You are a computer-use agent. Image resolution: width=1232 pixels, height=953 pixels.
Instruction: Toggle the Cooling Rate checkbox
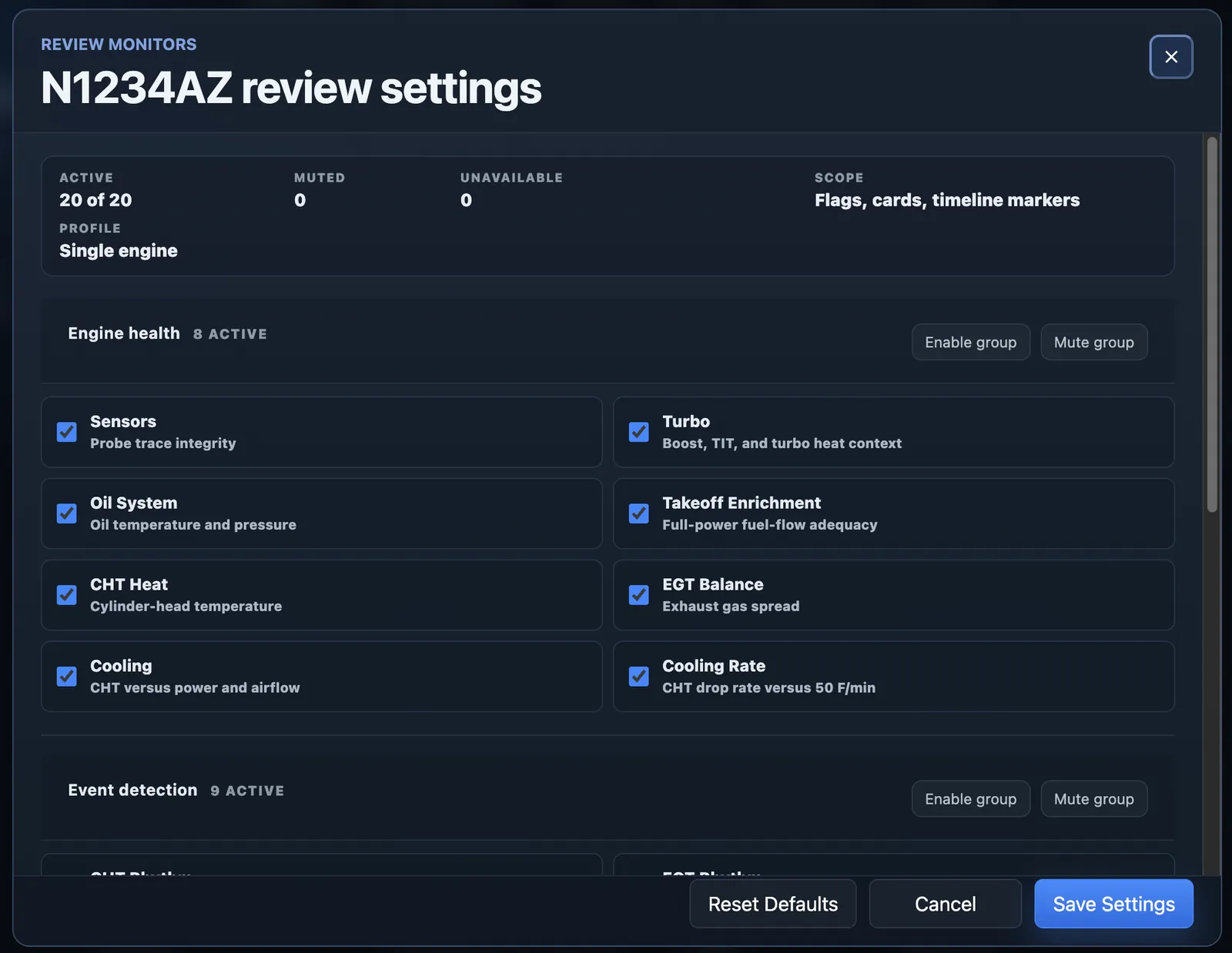coord(638,677)
